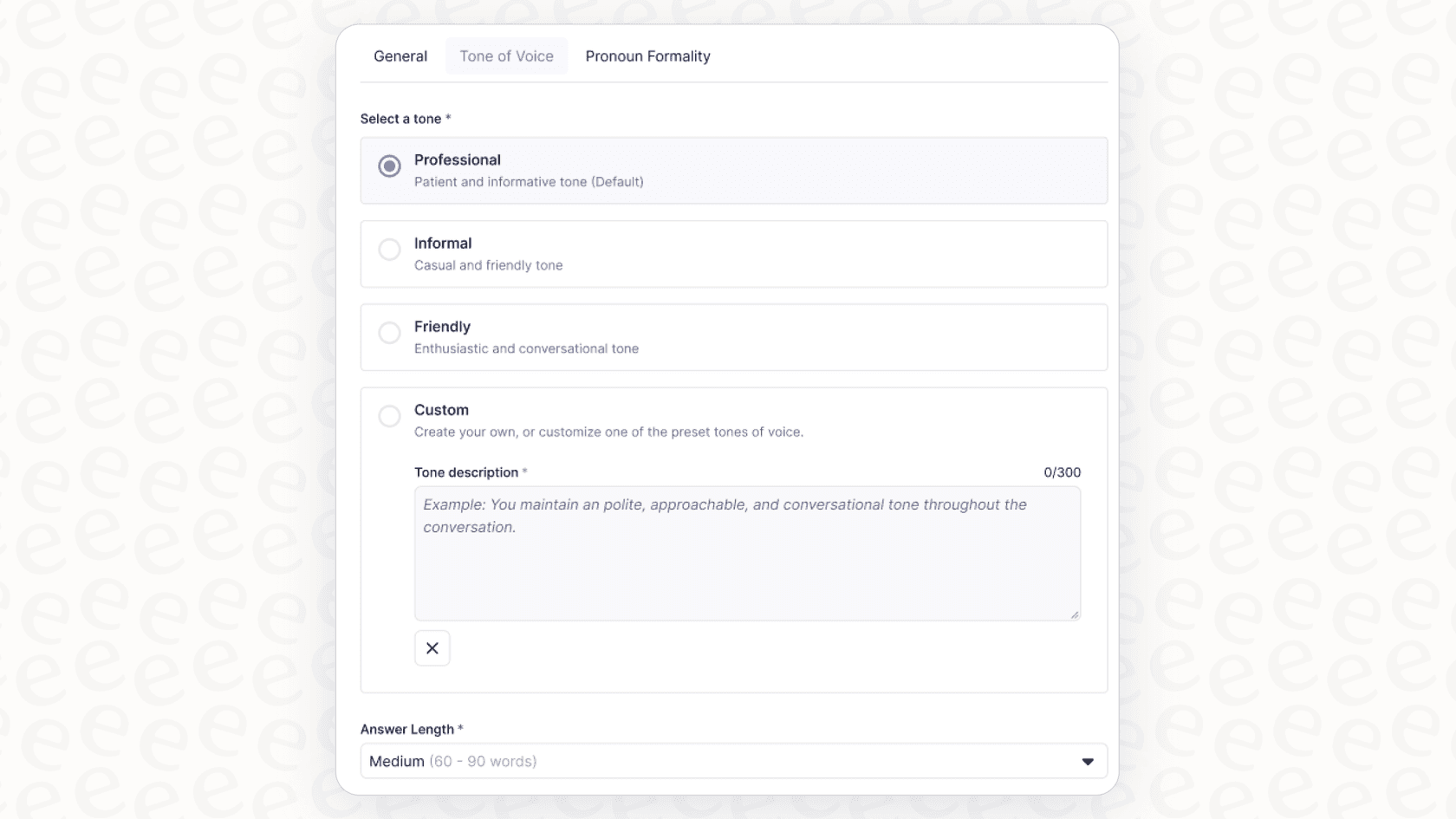Viewport: 1456px width, 819px height.
Task: Click the Tone of Voice tab
Action: 506,55
